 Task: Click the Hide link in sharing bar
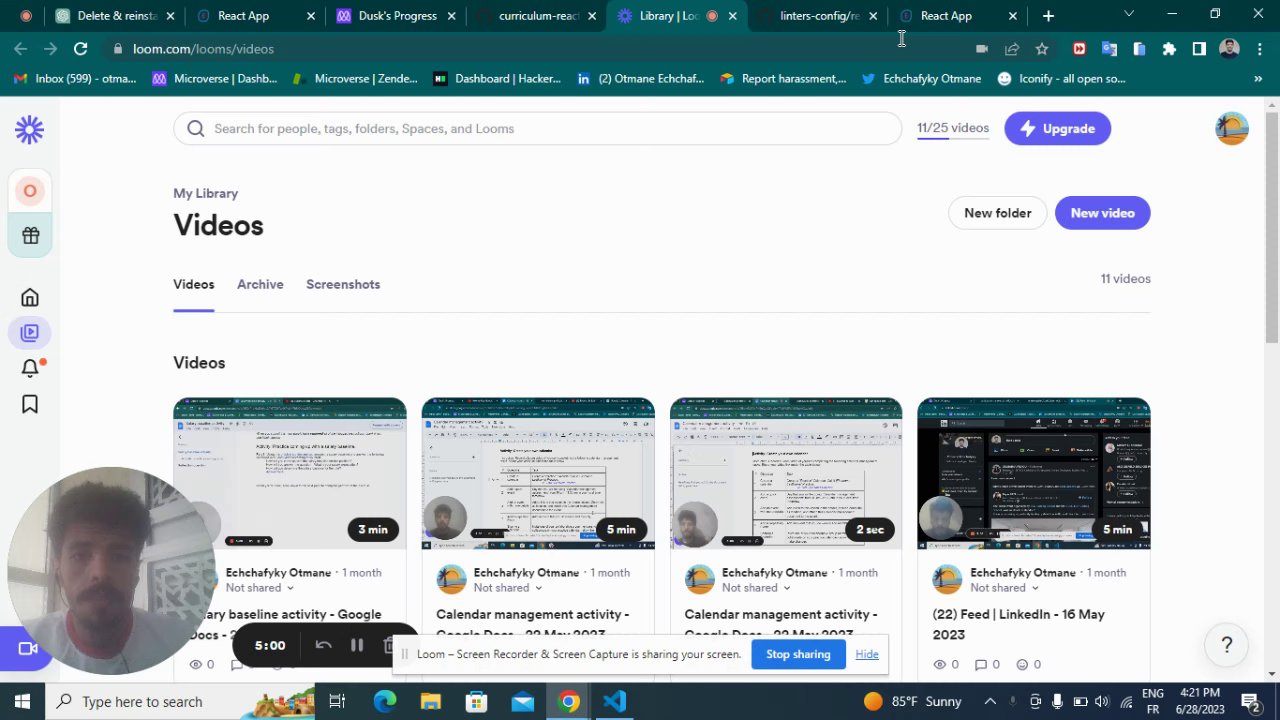[867, 654]
